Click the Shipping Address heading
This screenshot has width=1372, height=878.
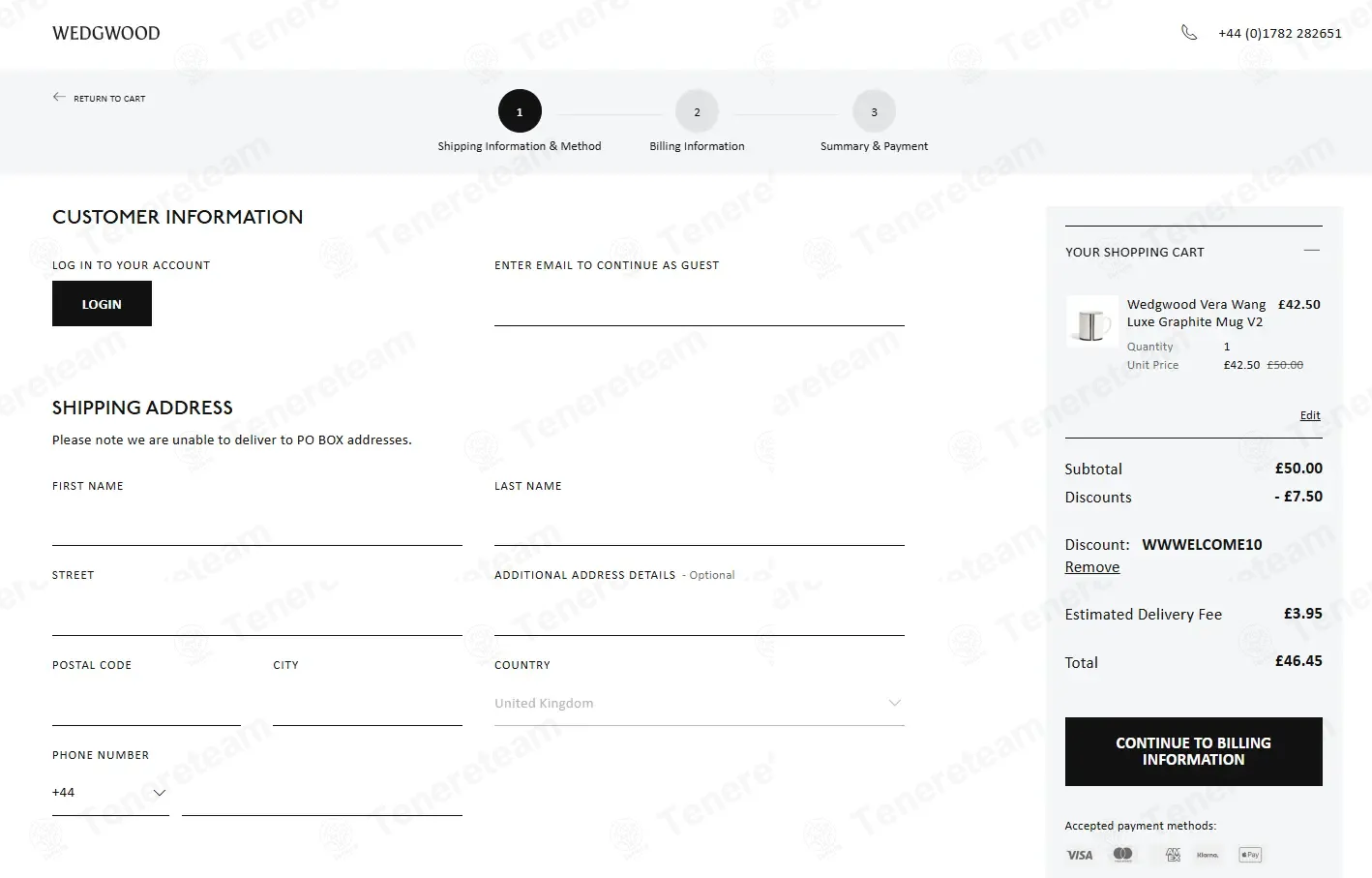click(142, 408)
